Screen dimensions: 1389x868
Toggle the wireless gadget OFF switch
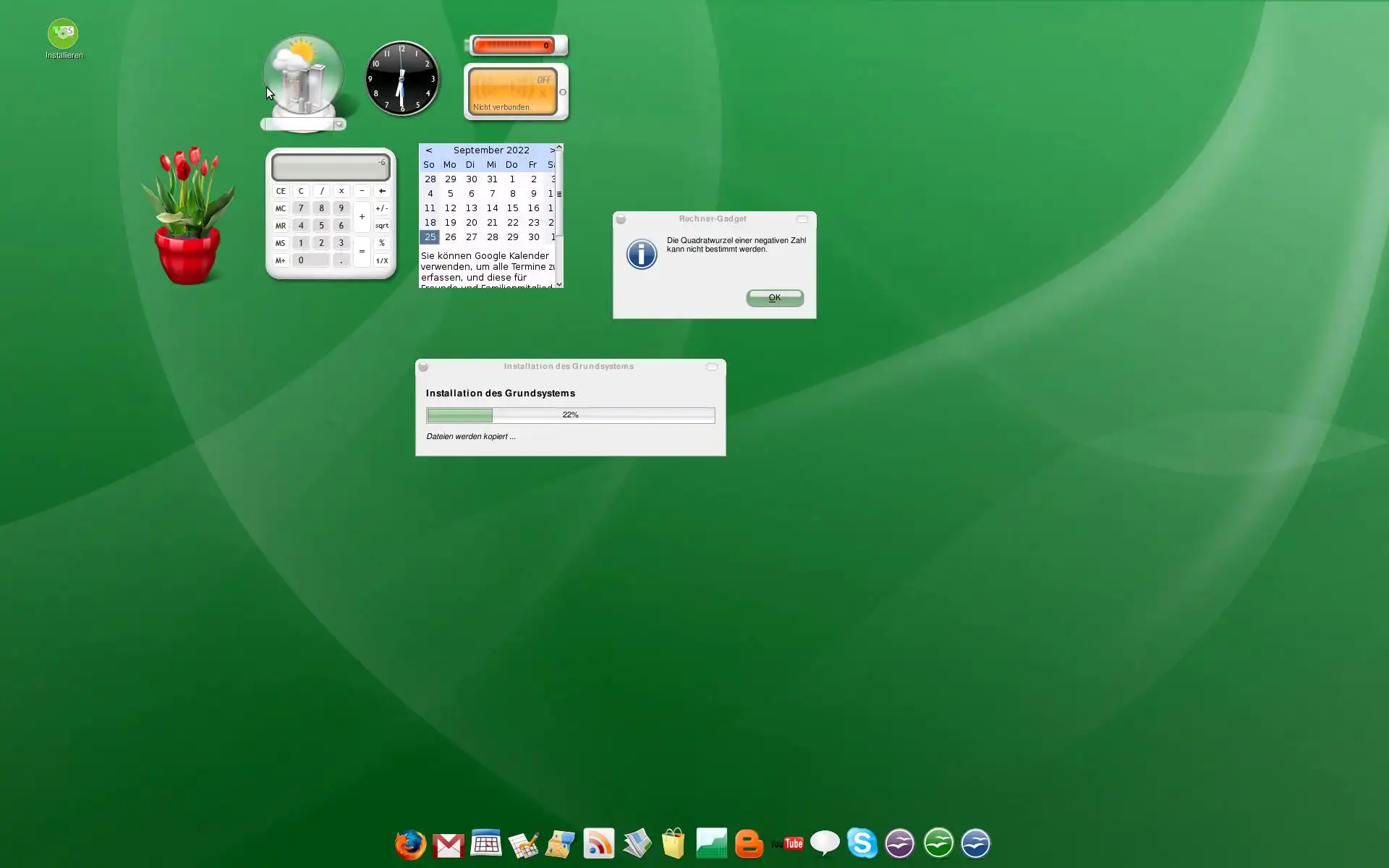click(x=543, y=80)
